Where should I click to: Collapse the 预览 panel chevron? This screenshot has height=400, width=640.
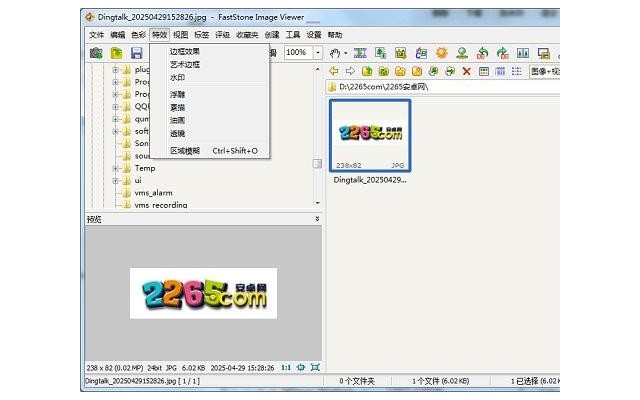click(x=317, y=219)
